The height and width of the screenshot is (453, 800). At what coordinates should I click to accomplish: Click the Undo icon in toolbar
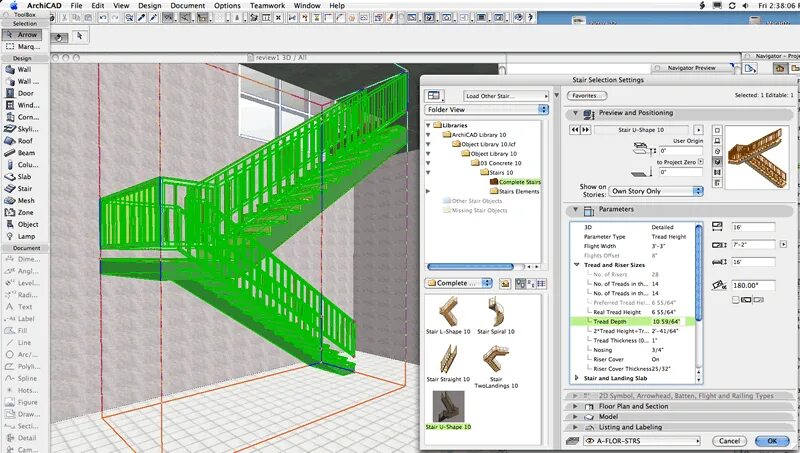103,18
